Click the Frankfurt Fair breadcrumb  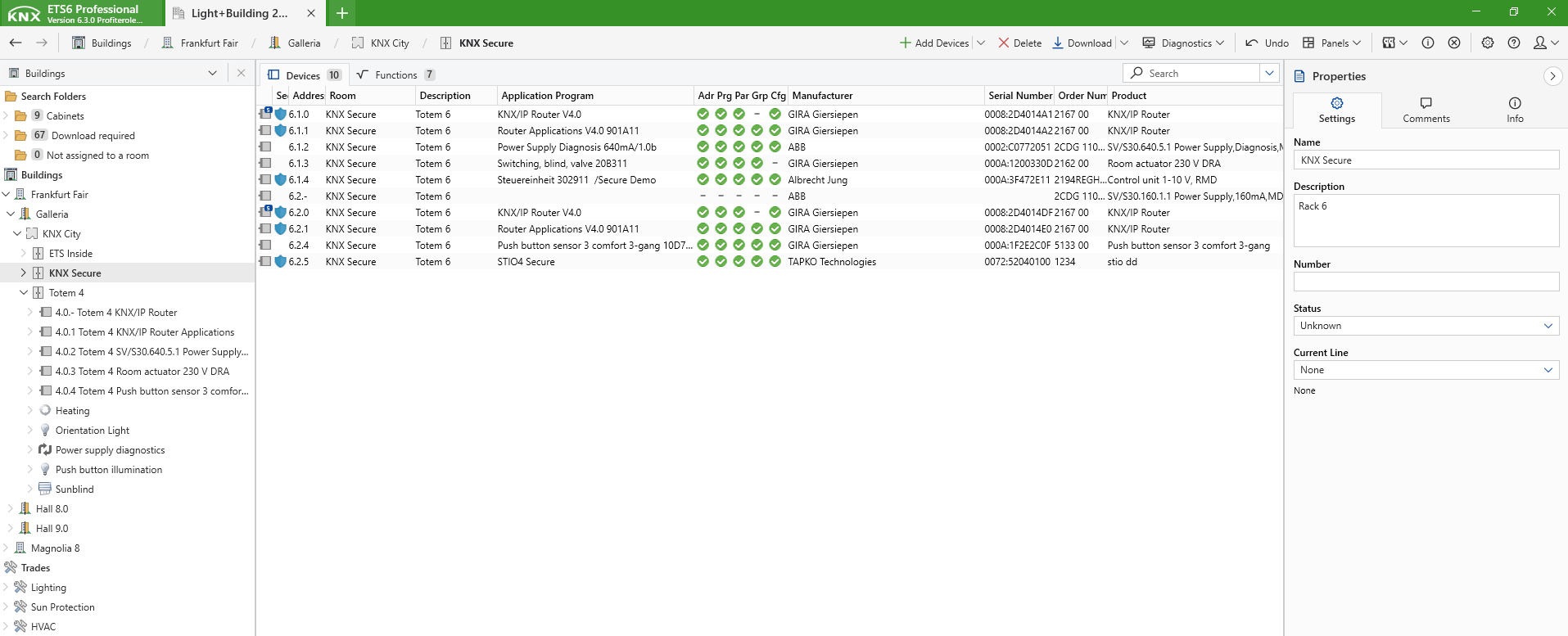[201, 43]
